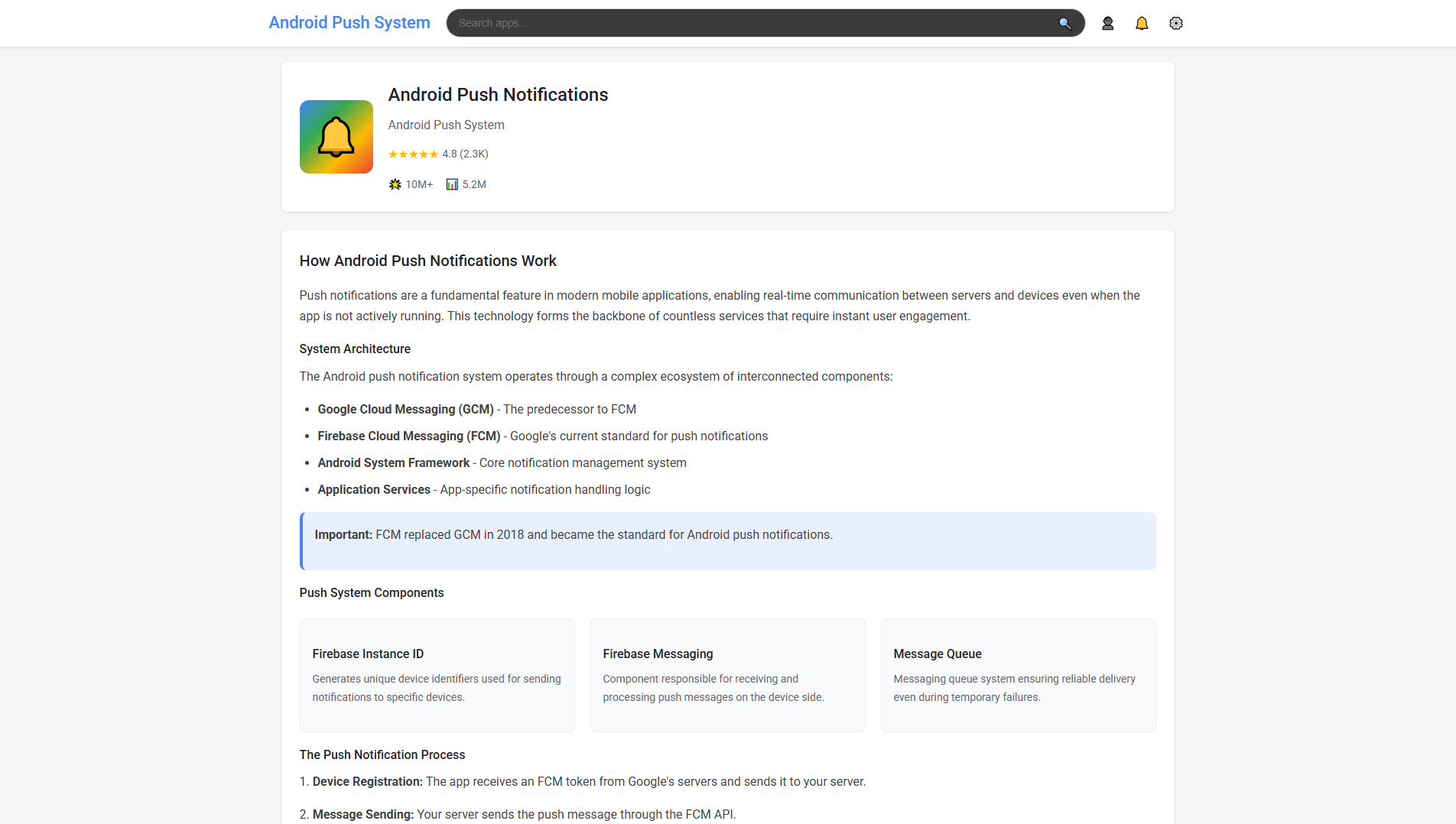Open the user profile icon
Image resolution: width=1456 pixels, height=824 pixels.
point(1107,24)
